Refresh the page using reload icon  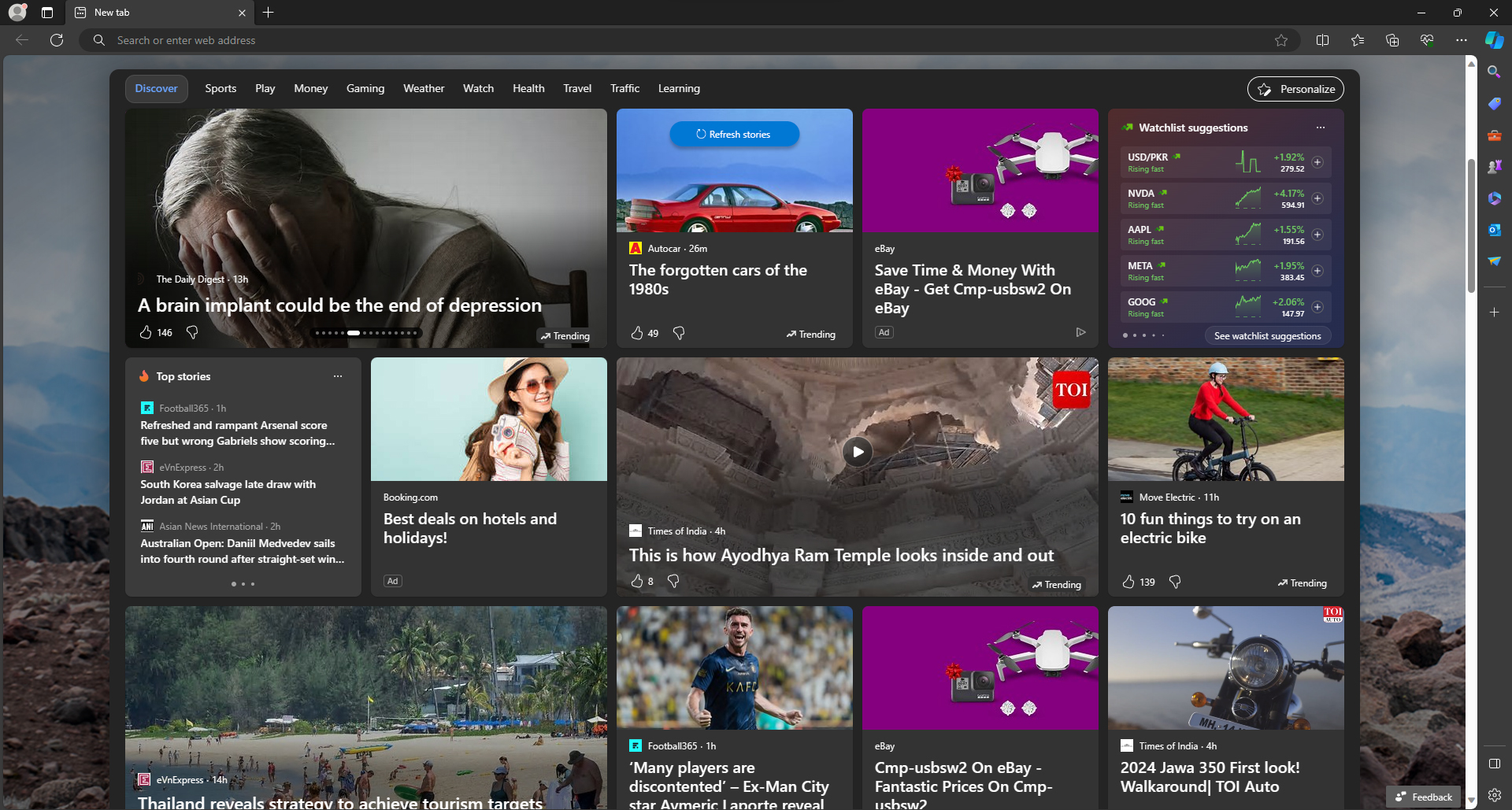click(57, 40)
